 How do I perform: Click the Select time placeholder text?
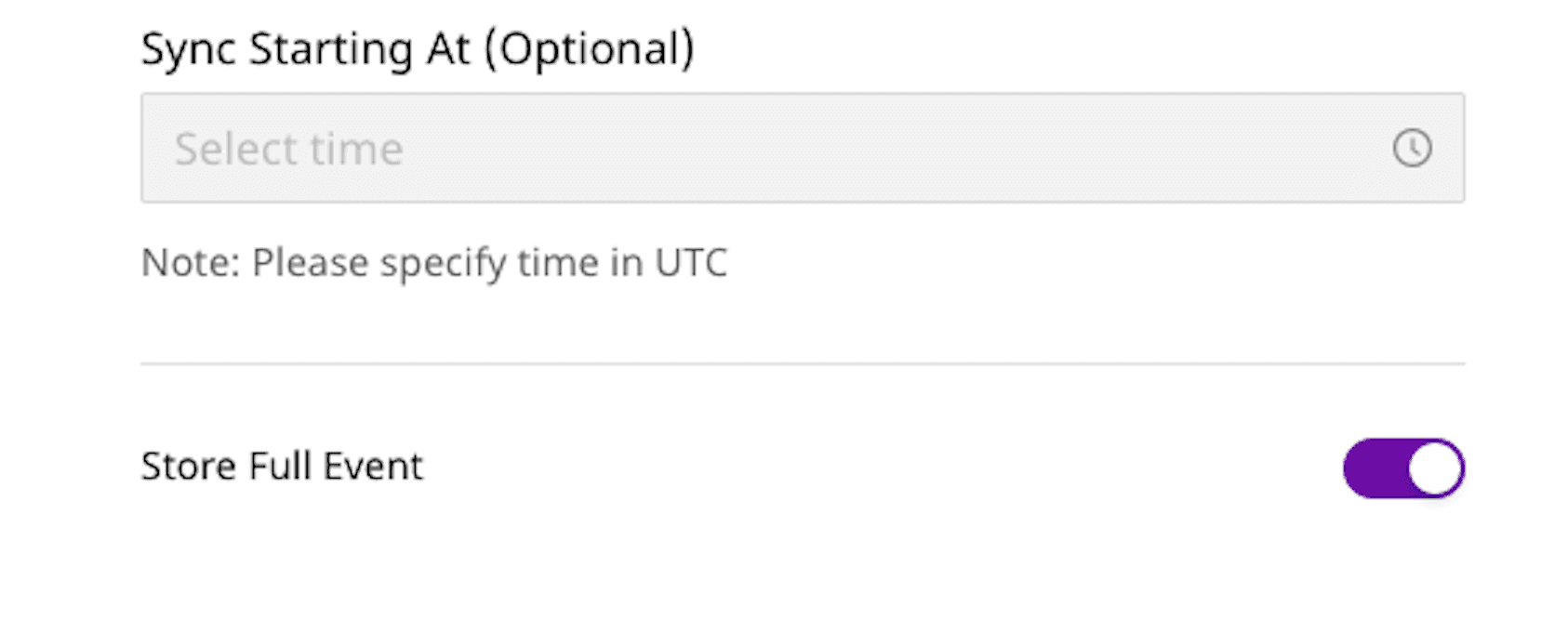coord(288,149)
